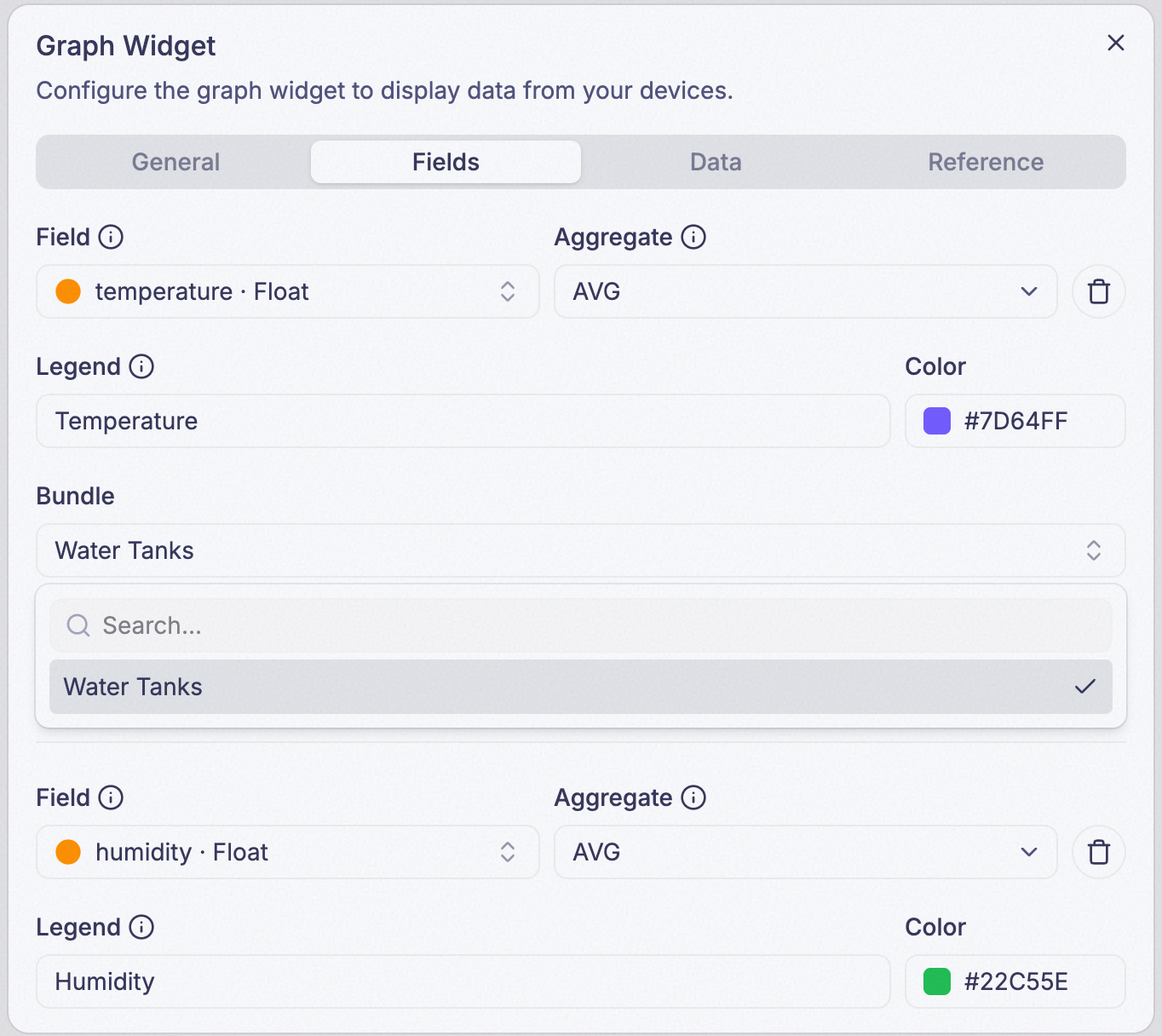This screenshot has height=1036, width=1162.
Task: Click info icon next to first Field label
Action: point(111,237)
